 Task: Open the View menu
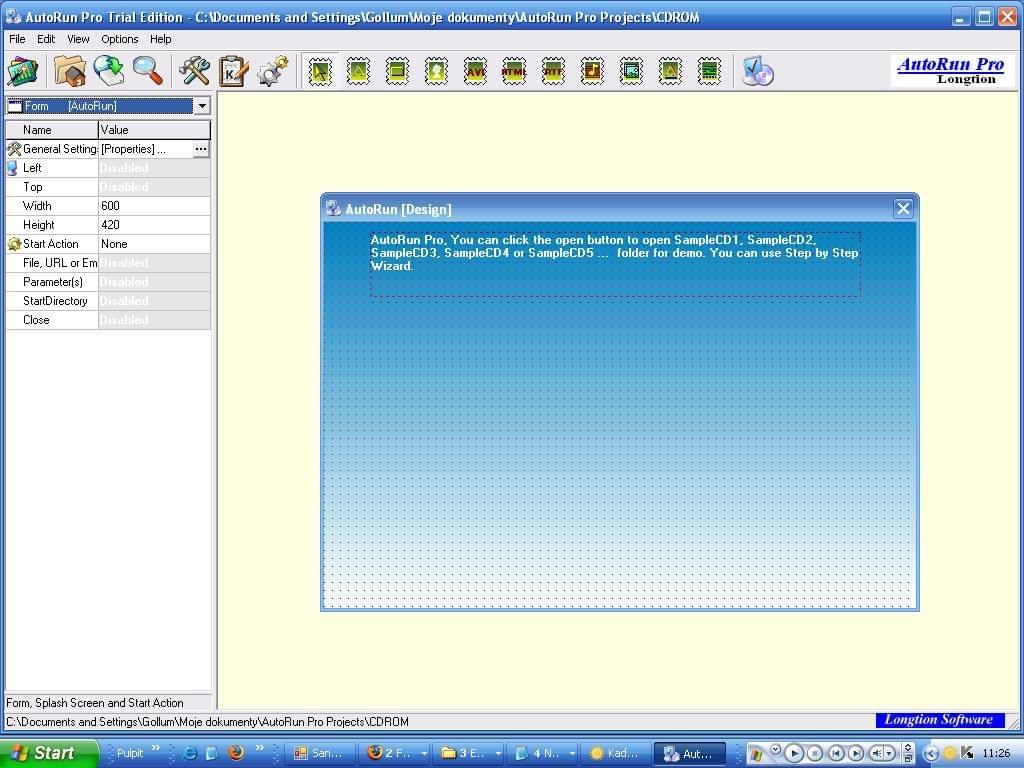[x=78, y=39]
